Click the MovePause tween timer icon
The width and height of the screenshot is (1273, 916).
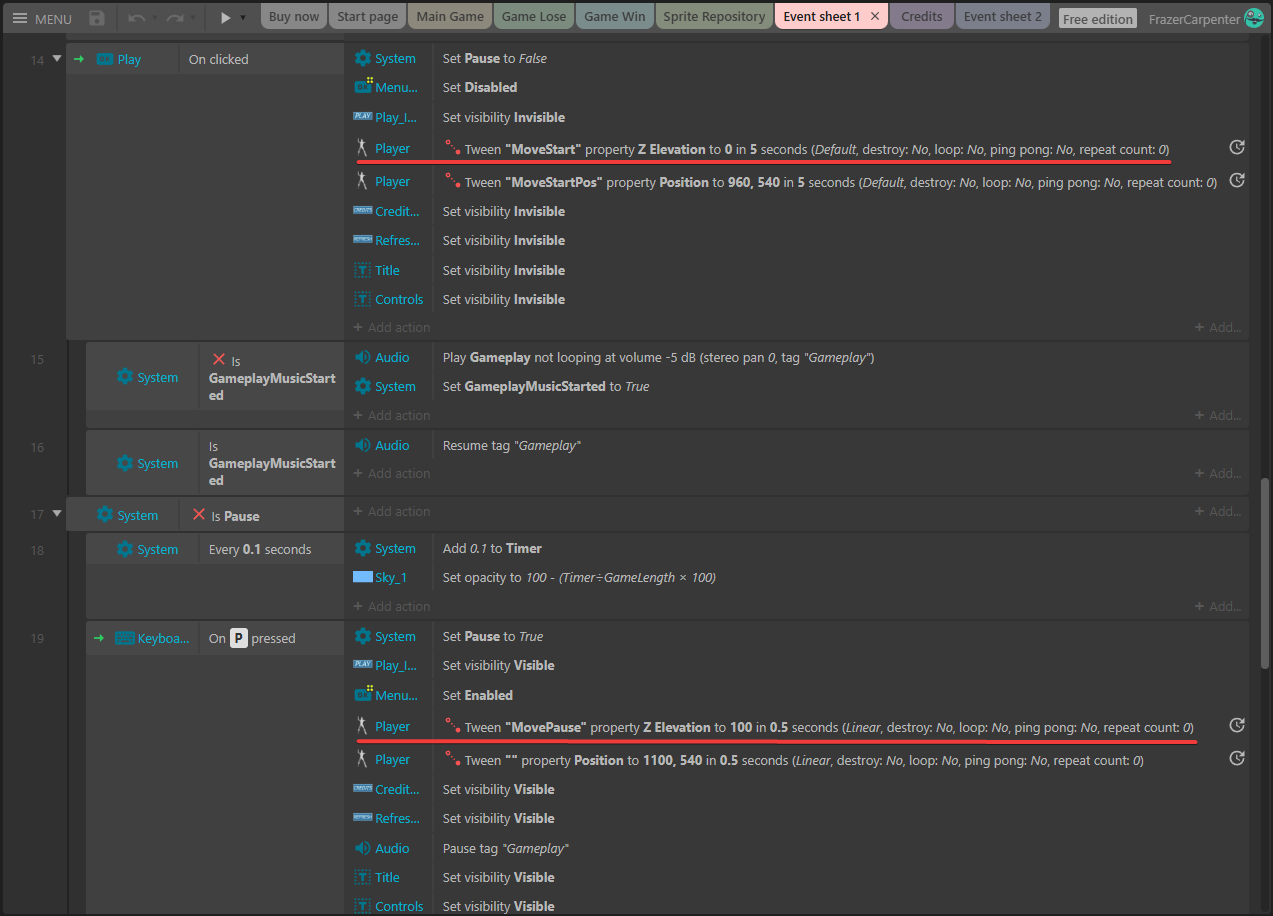pos(1237,726)
